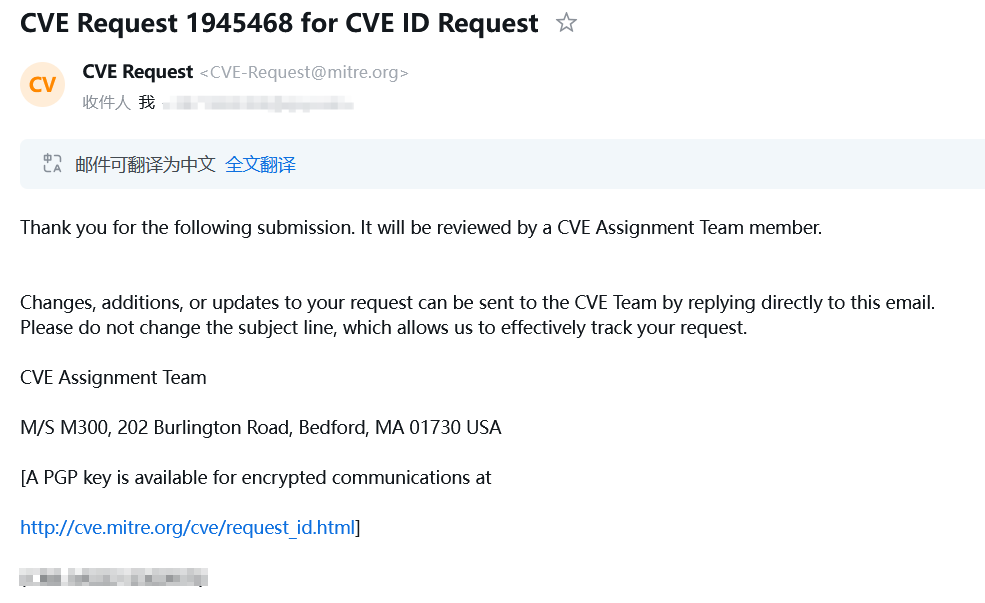
Task: Star this CVE Request email
Action: (x=566, y=23)
